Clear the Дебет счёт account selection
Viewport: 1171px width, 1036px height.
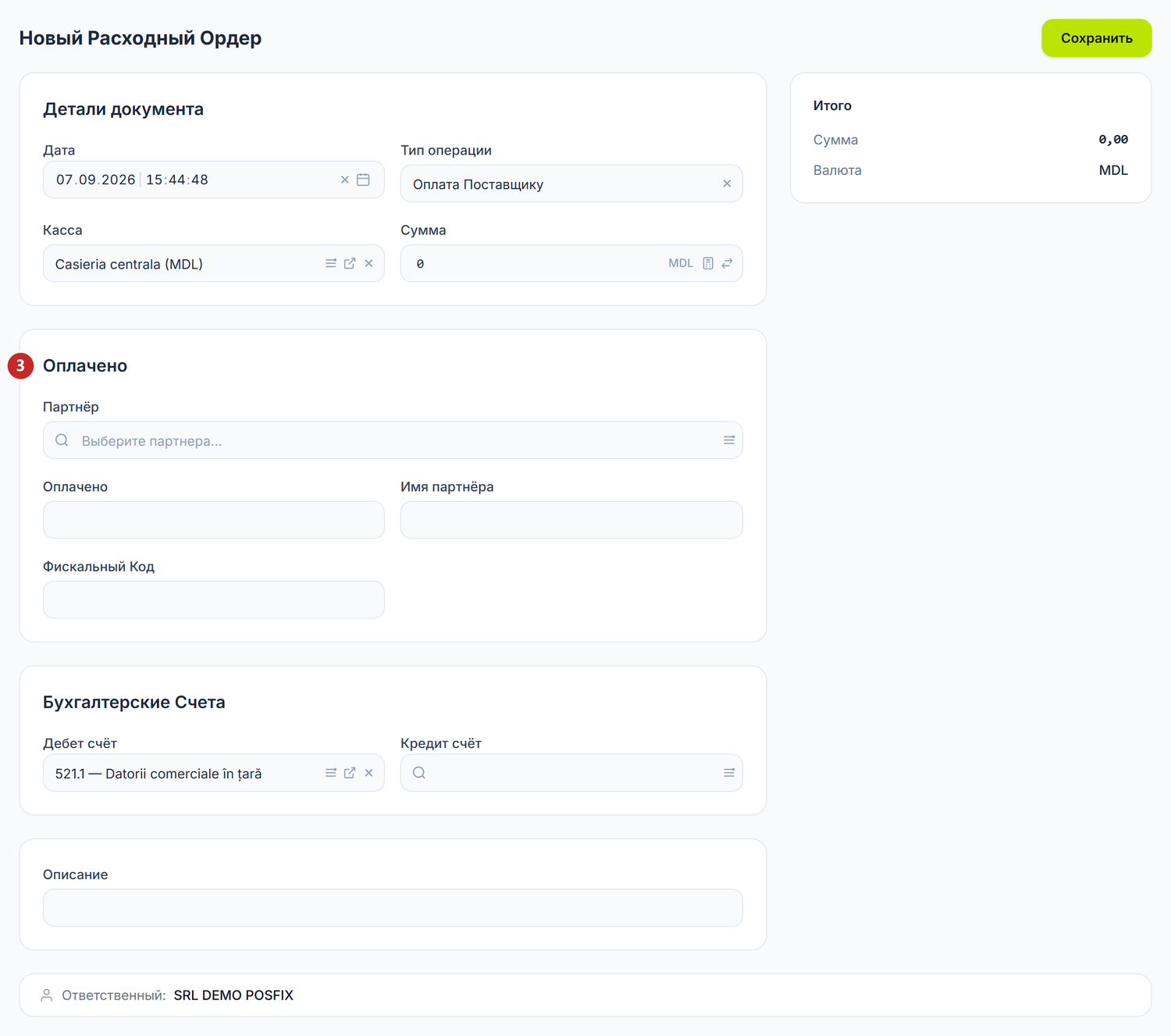point(369,773)
